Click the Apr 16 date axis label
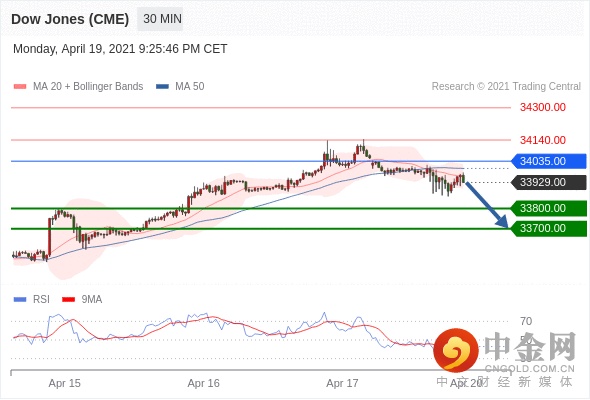Viewport: 590px width, 400px height. (x=203, y=383)
